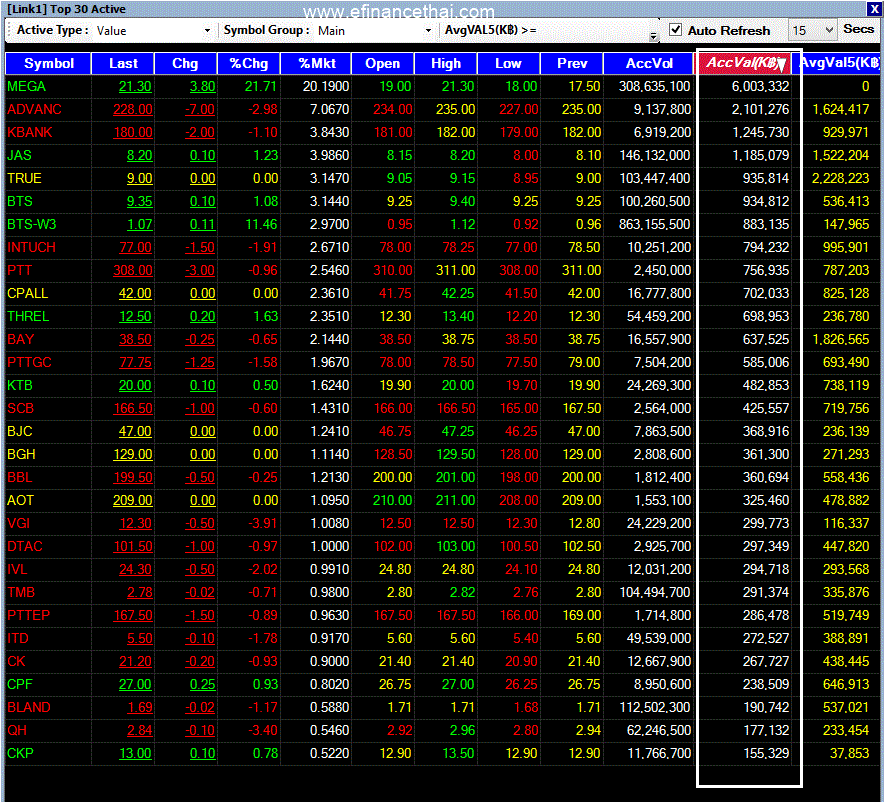Select the CPALL symbol
885x802 pixels.
[x=28, y=293]
